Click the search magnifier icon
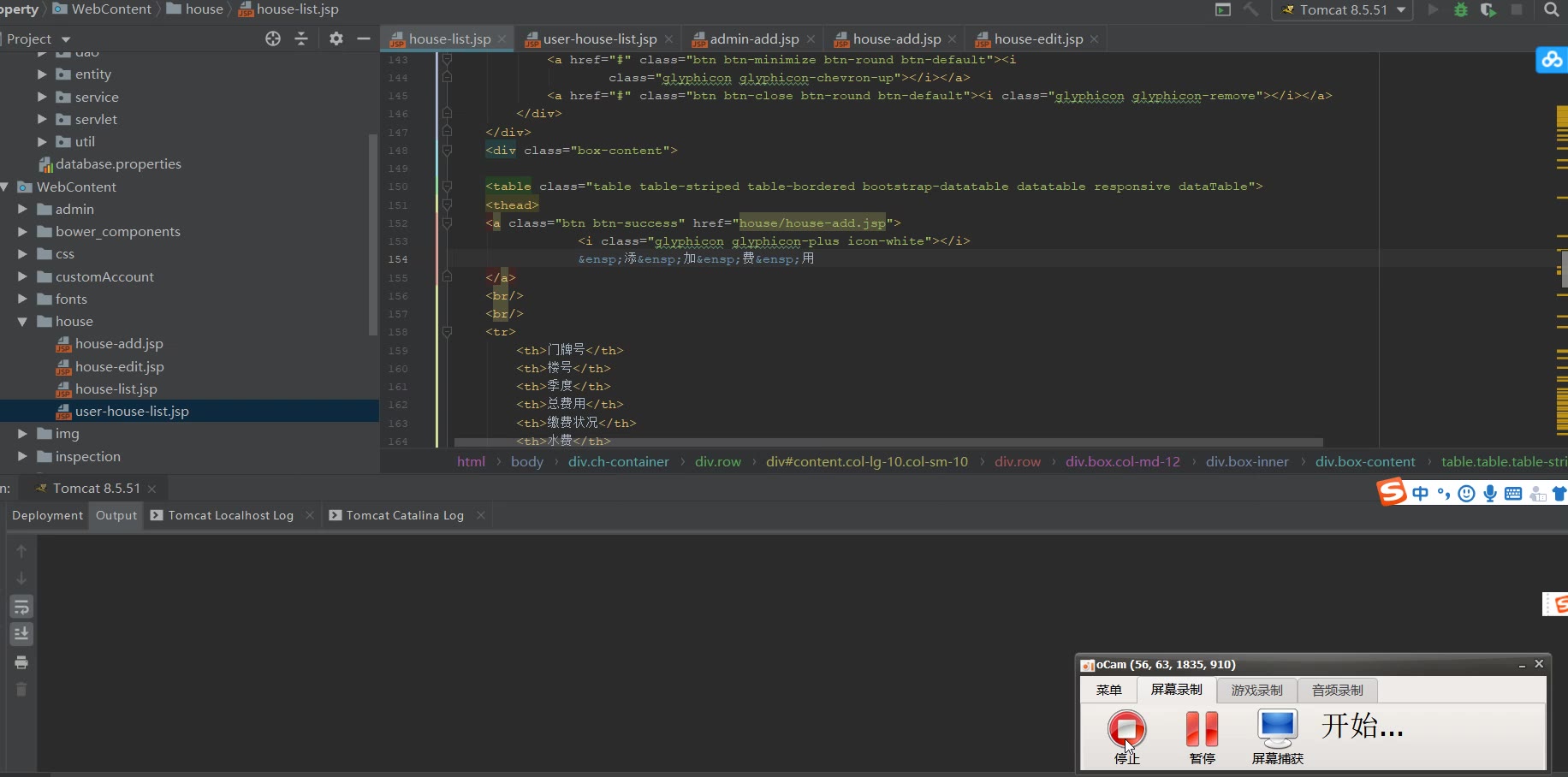The image size is (1568, 777). click(1552, 10)
